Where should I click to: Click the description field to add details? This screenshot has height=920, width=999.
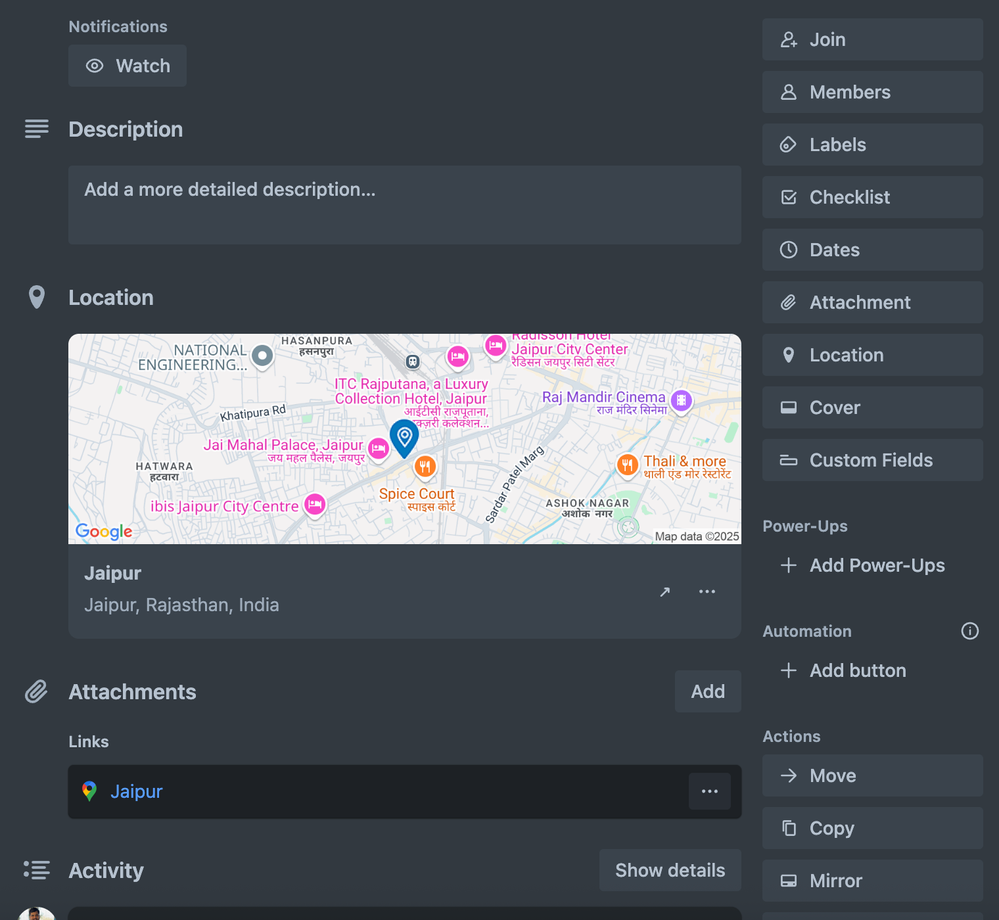404,204
